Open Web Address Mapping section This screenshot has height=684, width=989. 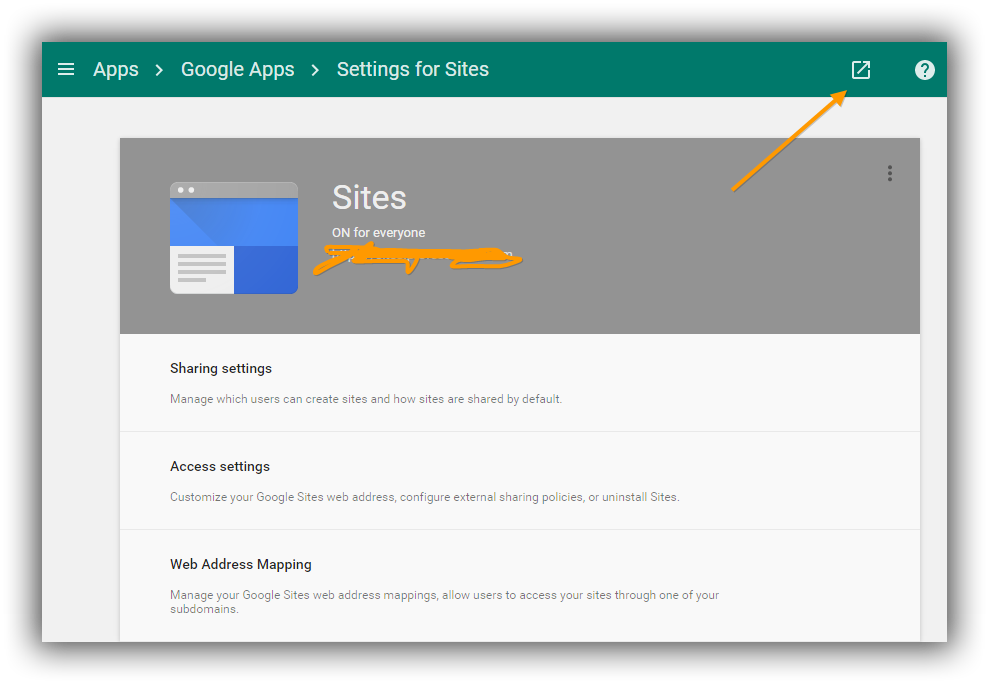[x=520, y=586]
